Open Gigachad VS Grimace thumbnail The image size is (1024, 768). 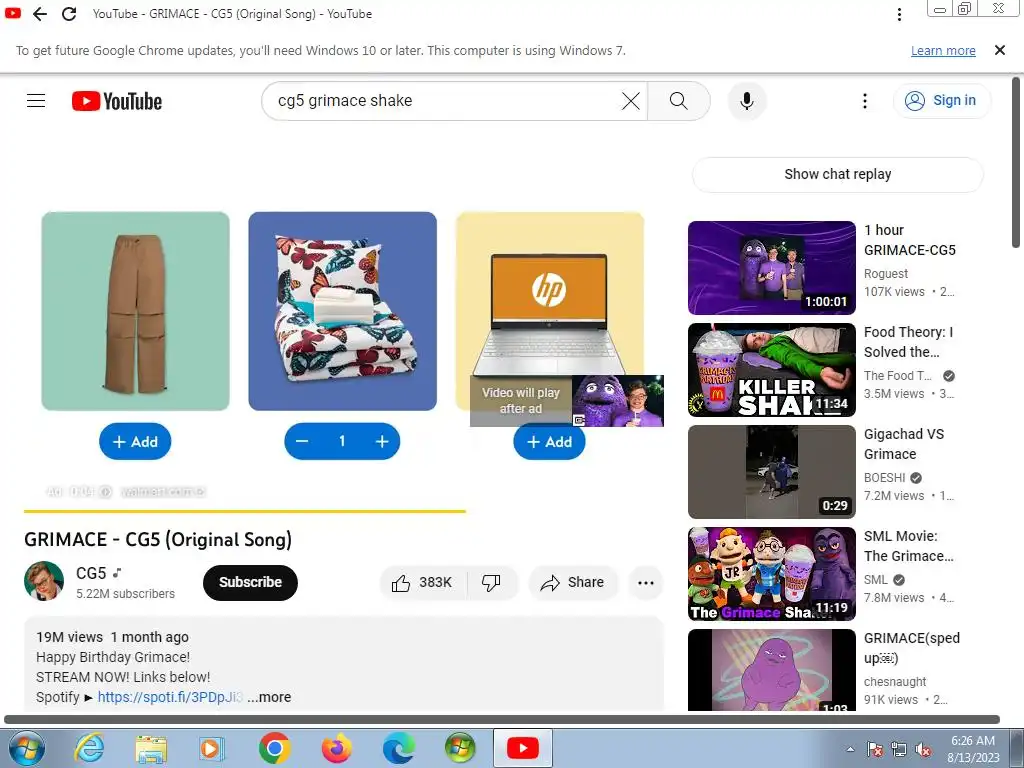(x=771, y=472)
